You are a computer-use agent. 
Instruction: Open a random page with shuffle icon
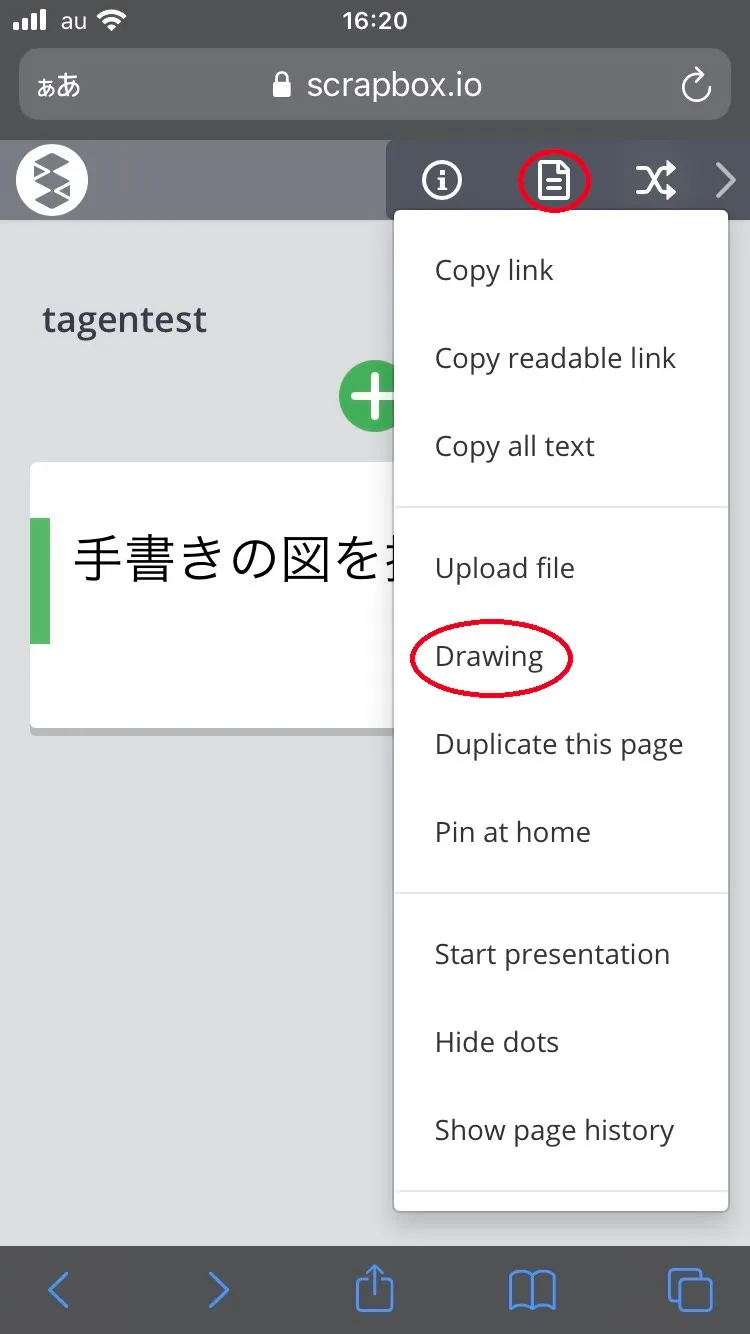(x=655, y=181)
